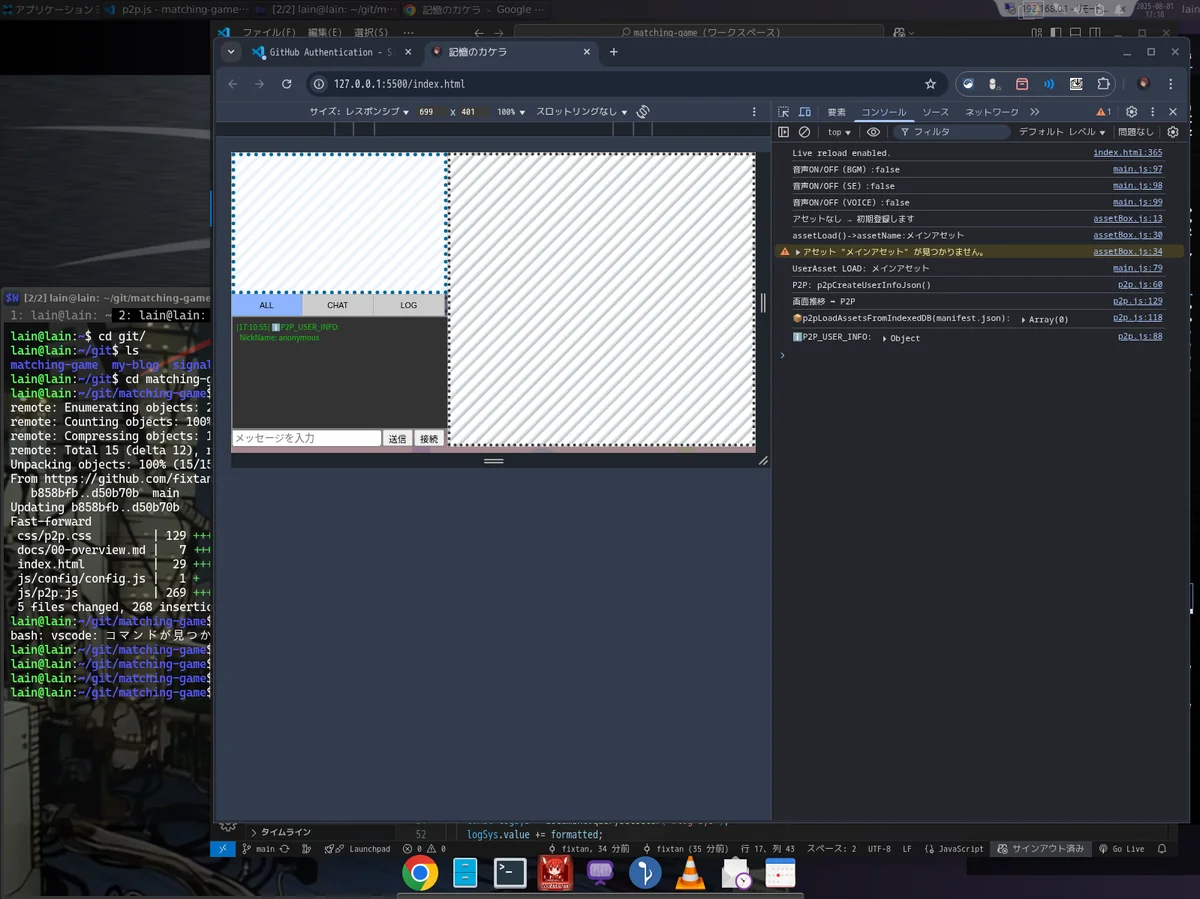Click the rotate screen icon in device toolbar
Image resolution: width=1200 pixels, height=899 pixels.
tap(643, 111)
